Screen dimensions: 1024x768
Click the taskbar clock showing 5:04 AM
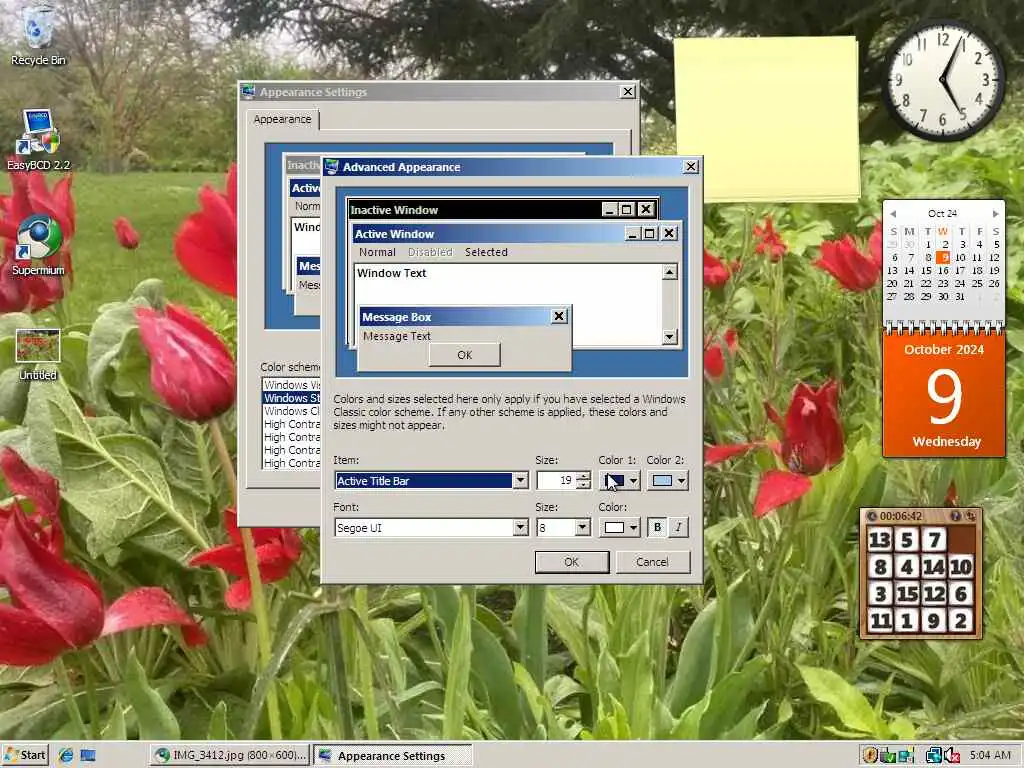(x=990, y=756)
